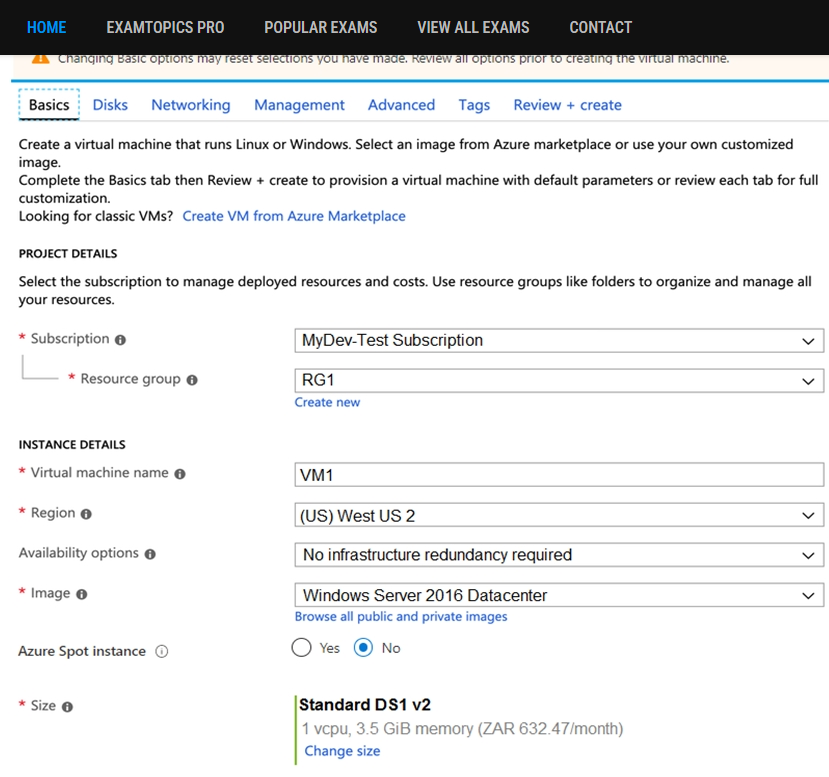Switch to the Basics tab
Image resolution: width=829 pixels, height=777 pixels.
pyautogui.click(x=49, y=105)
